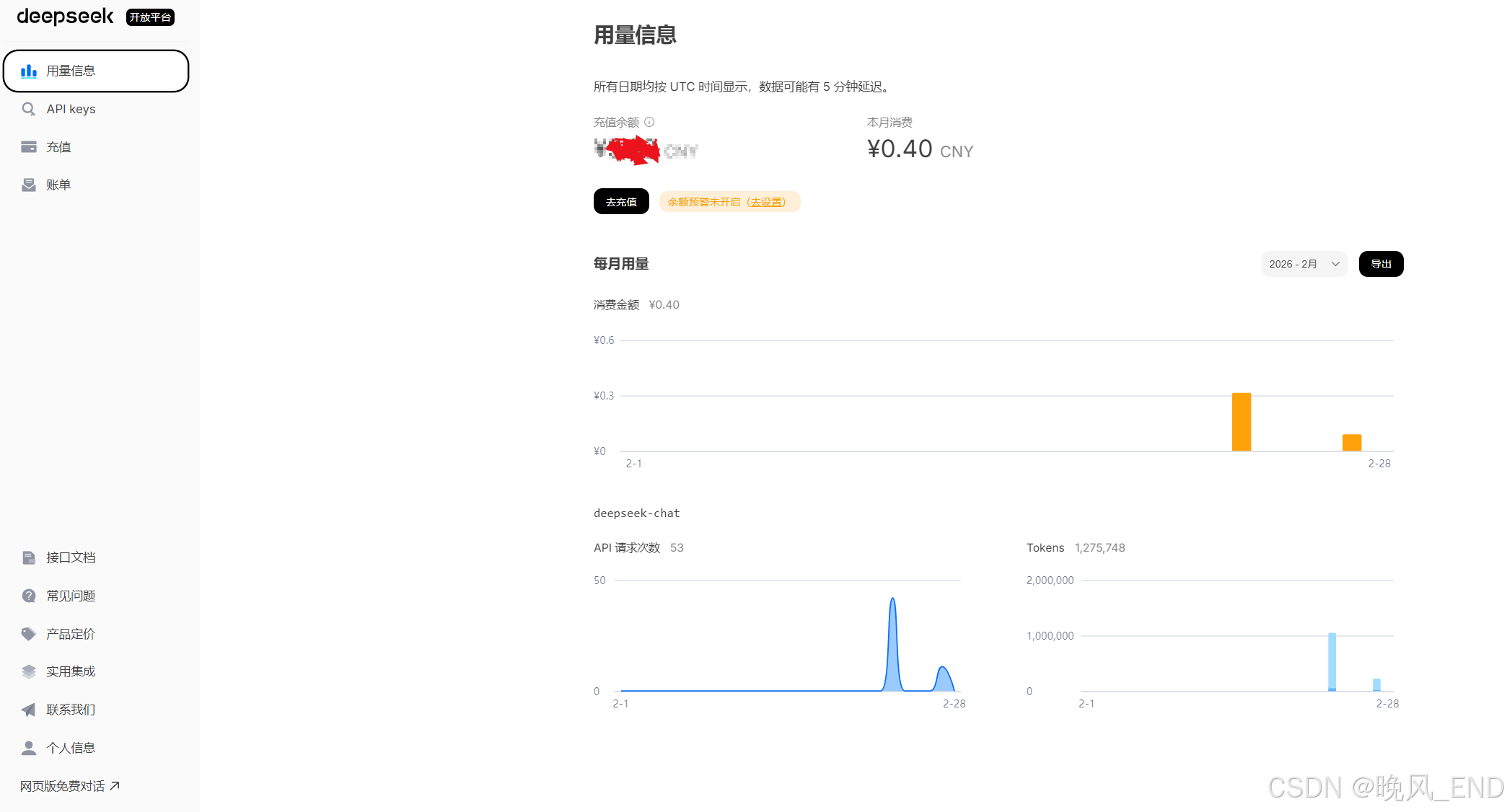This screenshot has width=1507, height=812.
Task: Click the 去充值 recharge button
Action: 620,201
